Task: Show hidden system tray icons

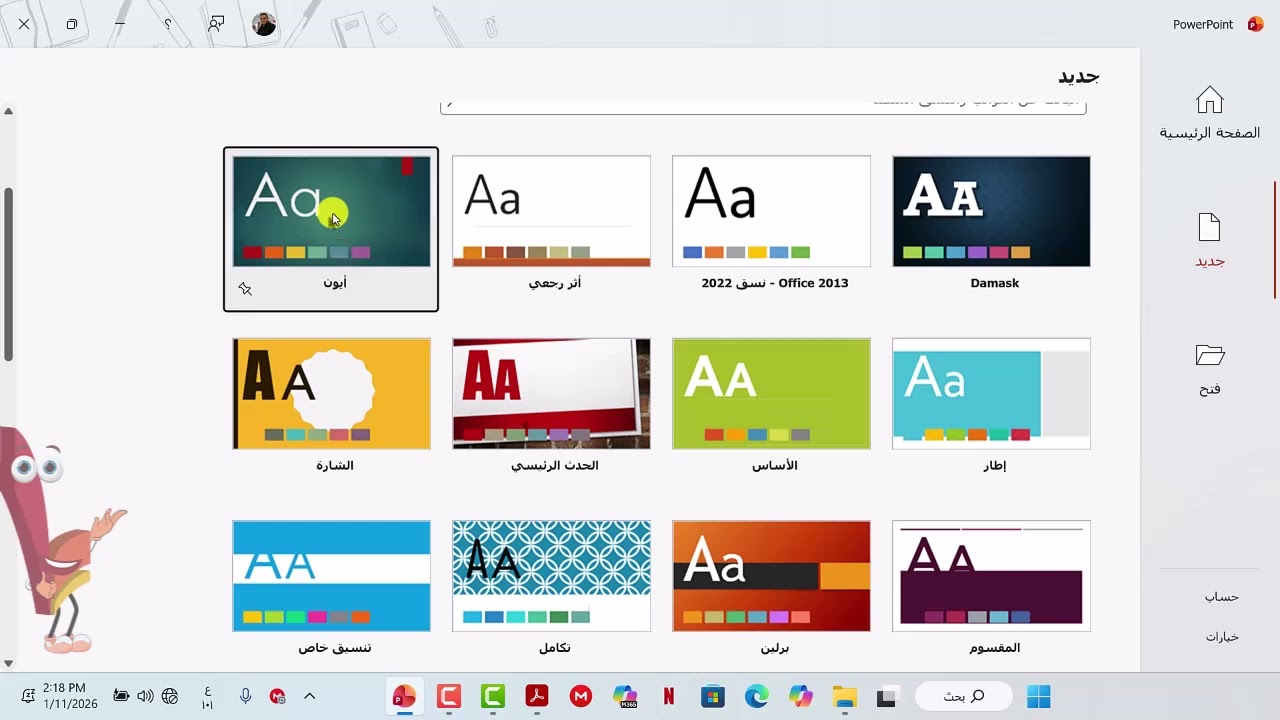Action: [x=309, y=696]
